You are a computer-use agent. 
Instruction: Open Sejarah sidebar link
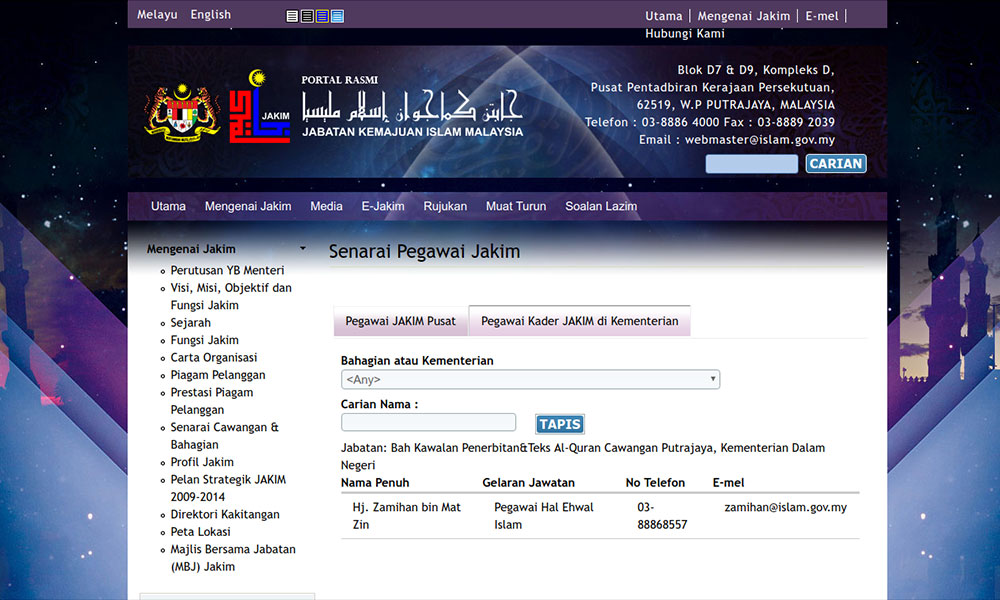[191, 323]
